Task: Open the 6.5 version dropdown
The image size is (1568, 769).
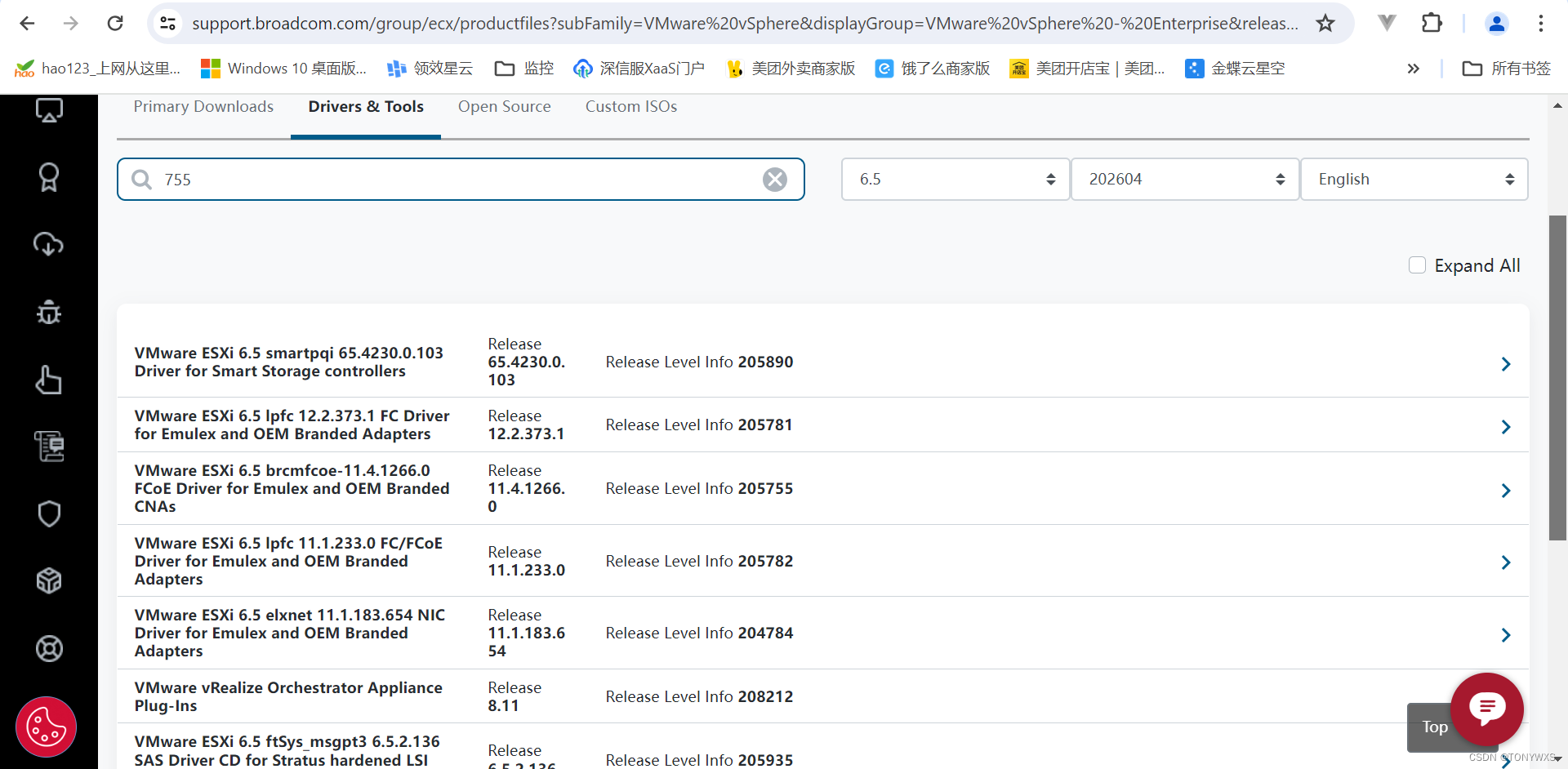Action: click(955, 180)
